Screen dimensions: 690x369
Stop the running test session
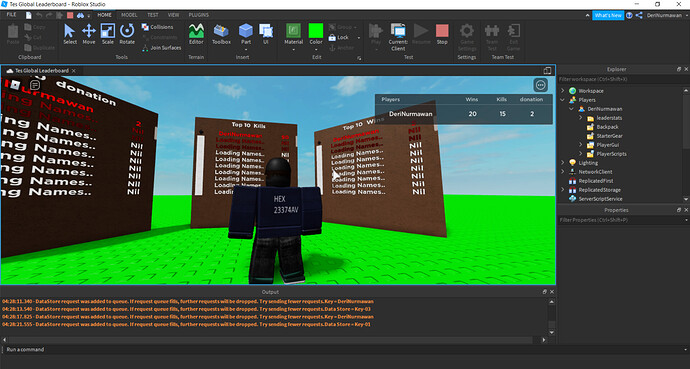point(442,34)
